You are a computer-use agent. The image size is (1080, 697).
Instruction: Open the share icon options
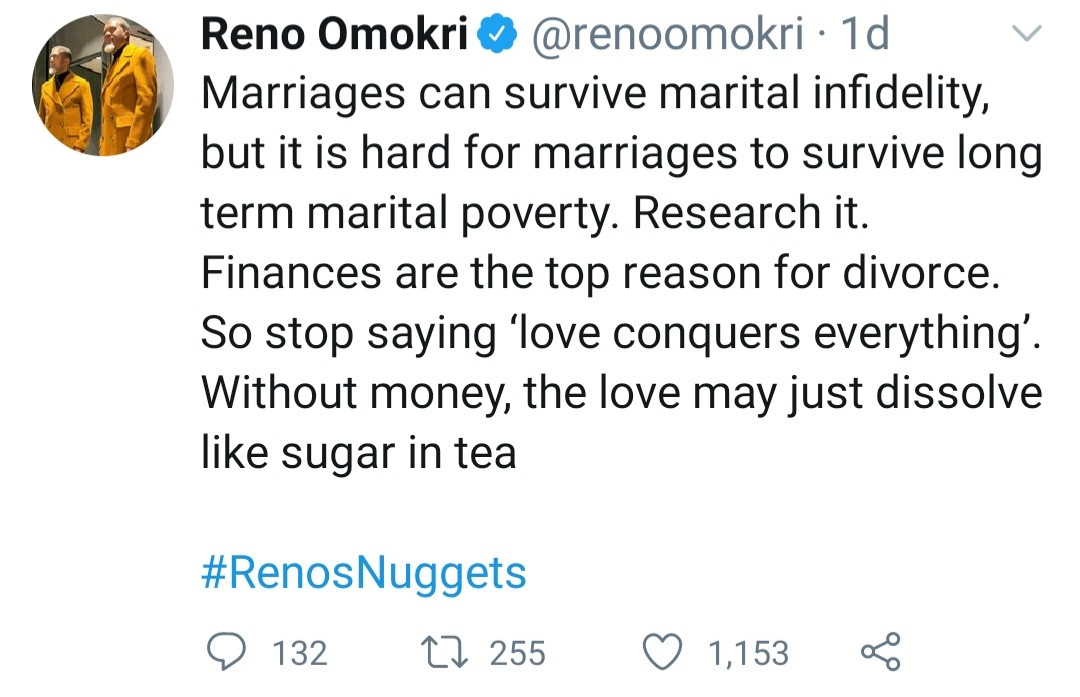pos(880,652)
